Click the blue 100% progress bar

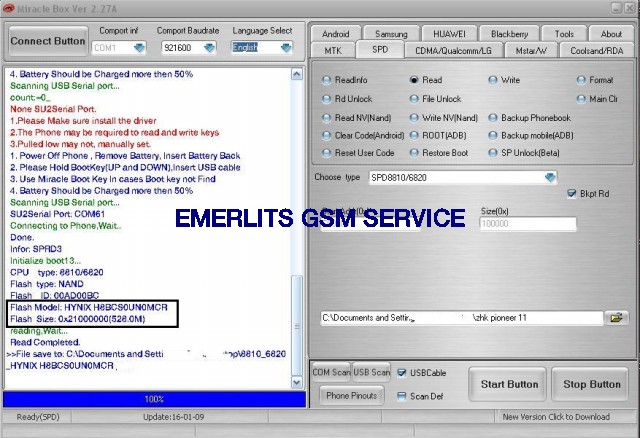point(154,399)
